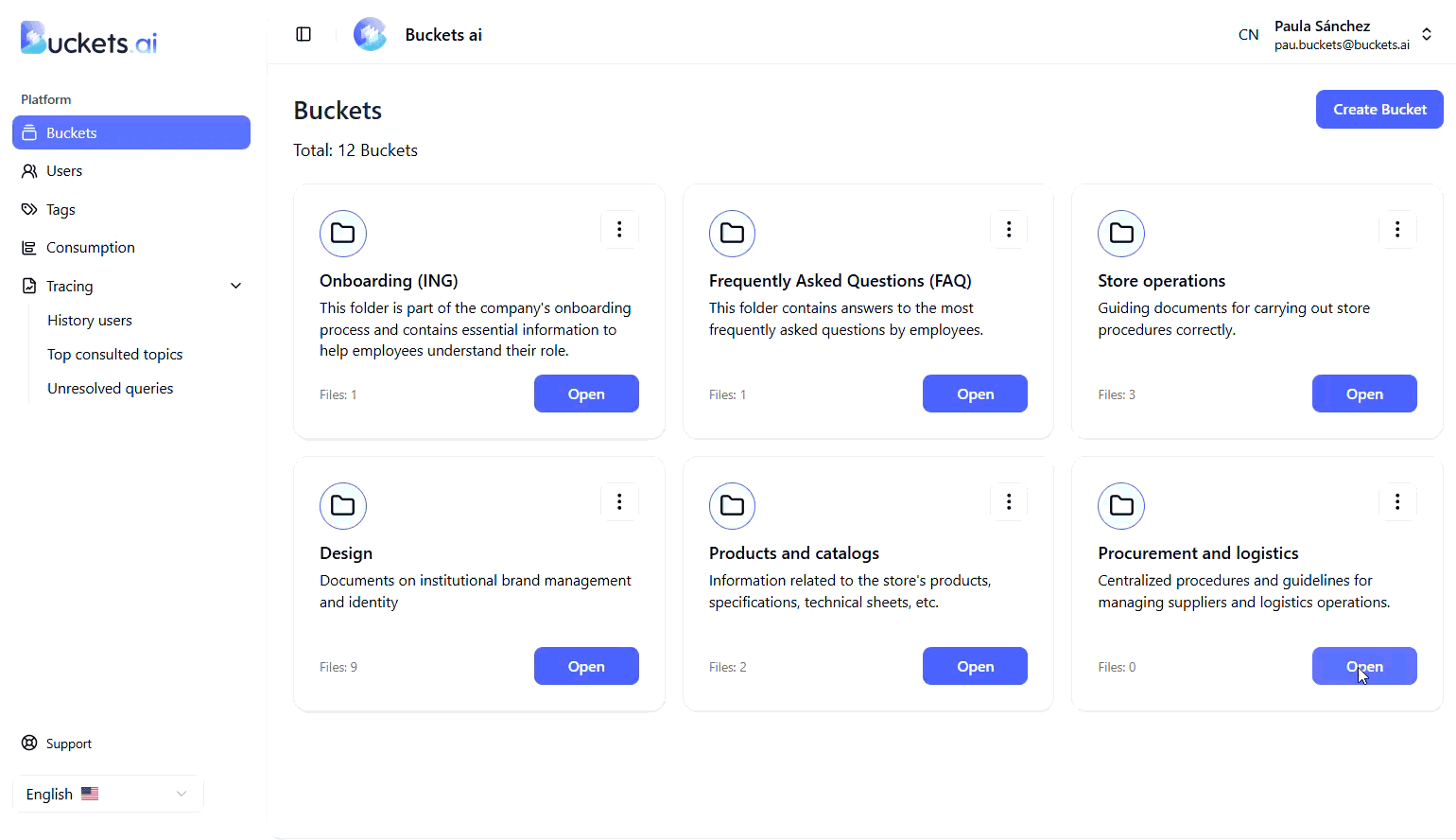The width and height of the screenshot is (1456, 840).
Task: Open the Design bucket
Action: click(586, 666)
